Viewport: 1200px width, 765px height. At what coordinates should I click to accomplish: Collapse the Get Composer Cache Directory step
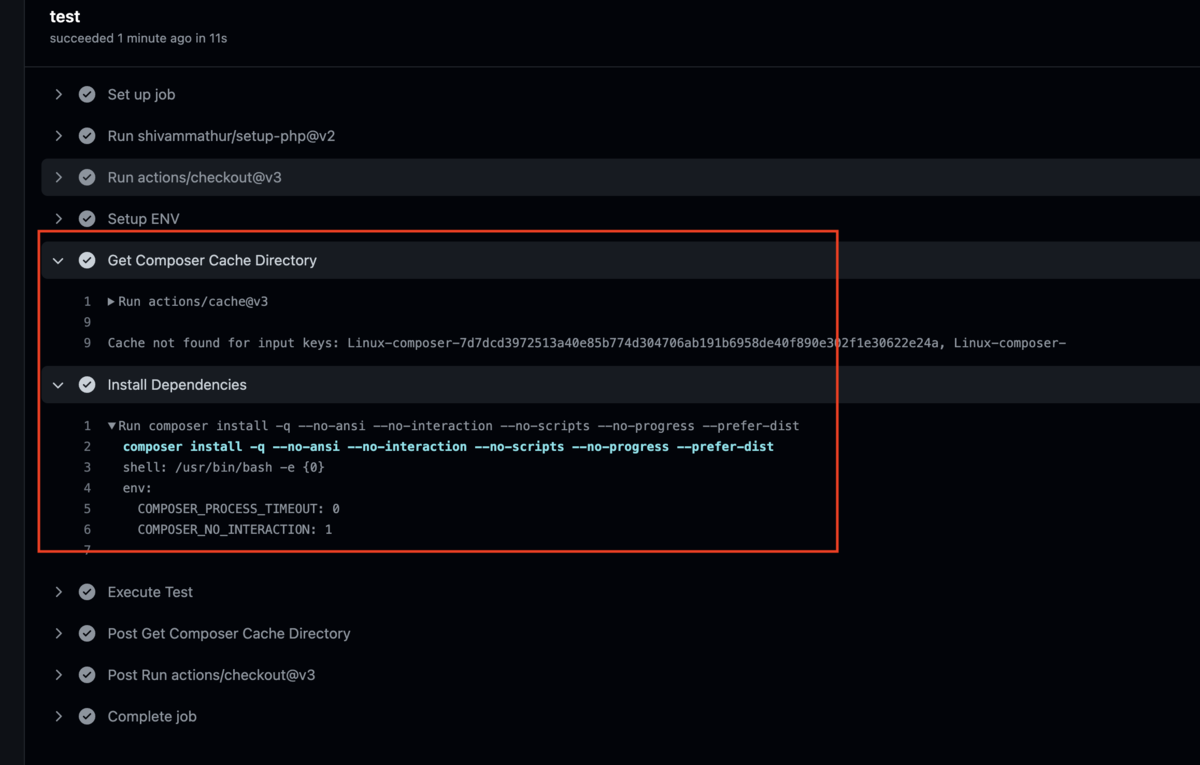point(58,261)
